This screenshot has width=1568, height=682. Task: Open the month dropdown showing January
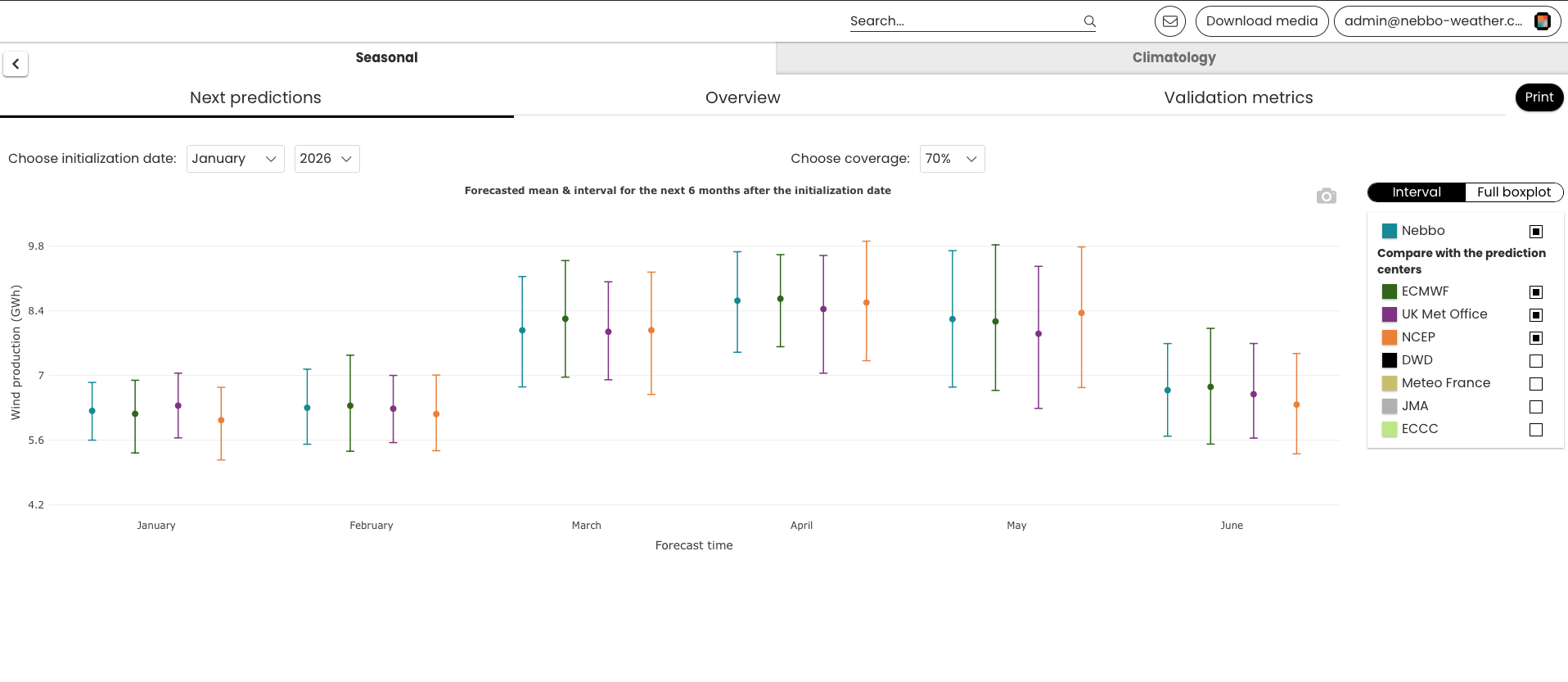point(236,159)
